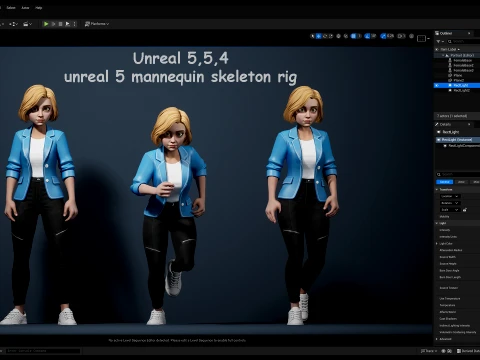Click the Use Temperature property label
This screenshot has width=480, height=360.
pos(450,298)
